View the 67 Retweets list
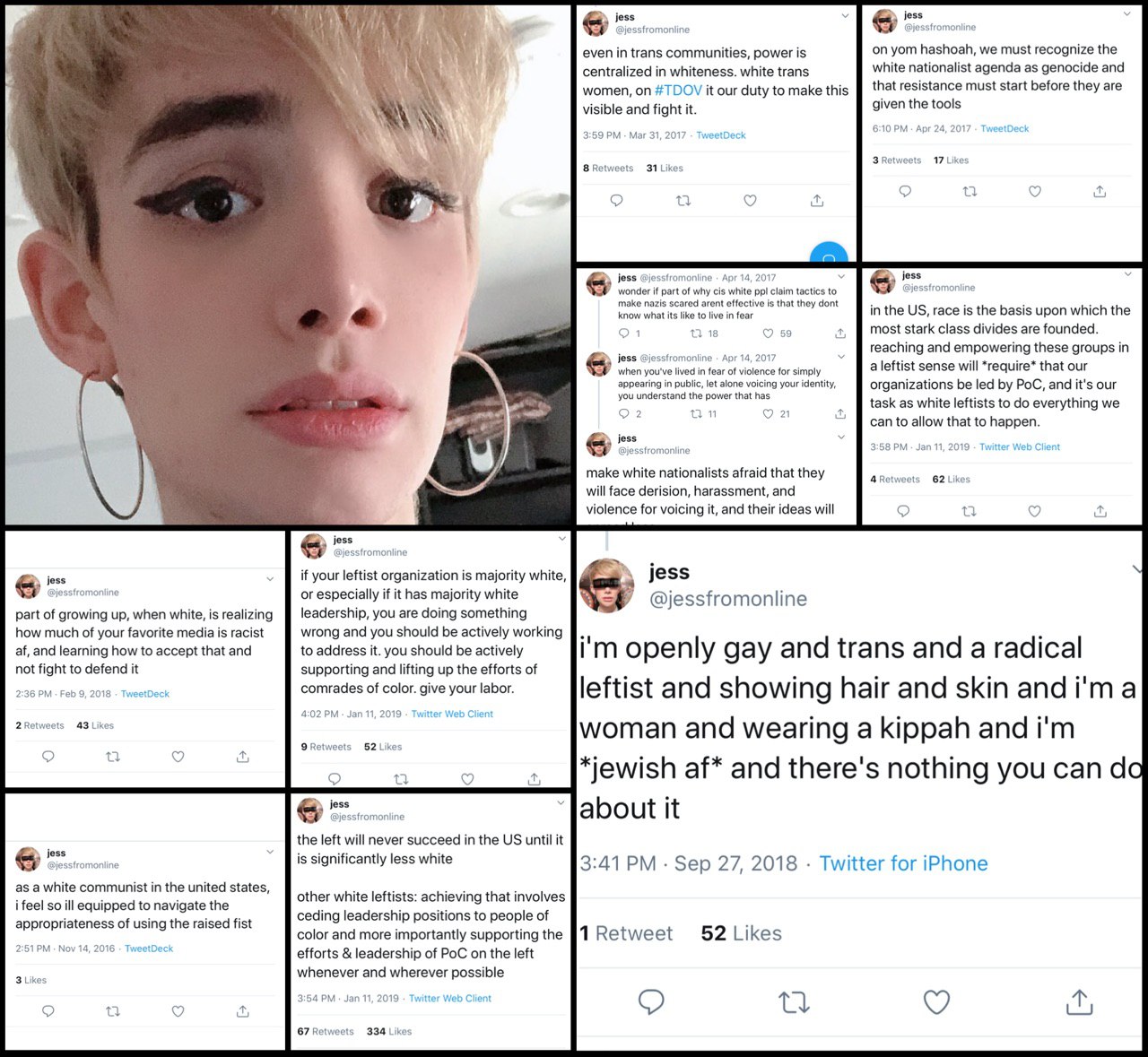Image resolution: width=1148 pixels, height=1057 pixels. coord(326,1031)
